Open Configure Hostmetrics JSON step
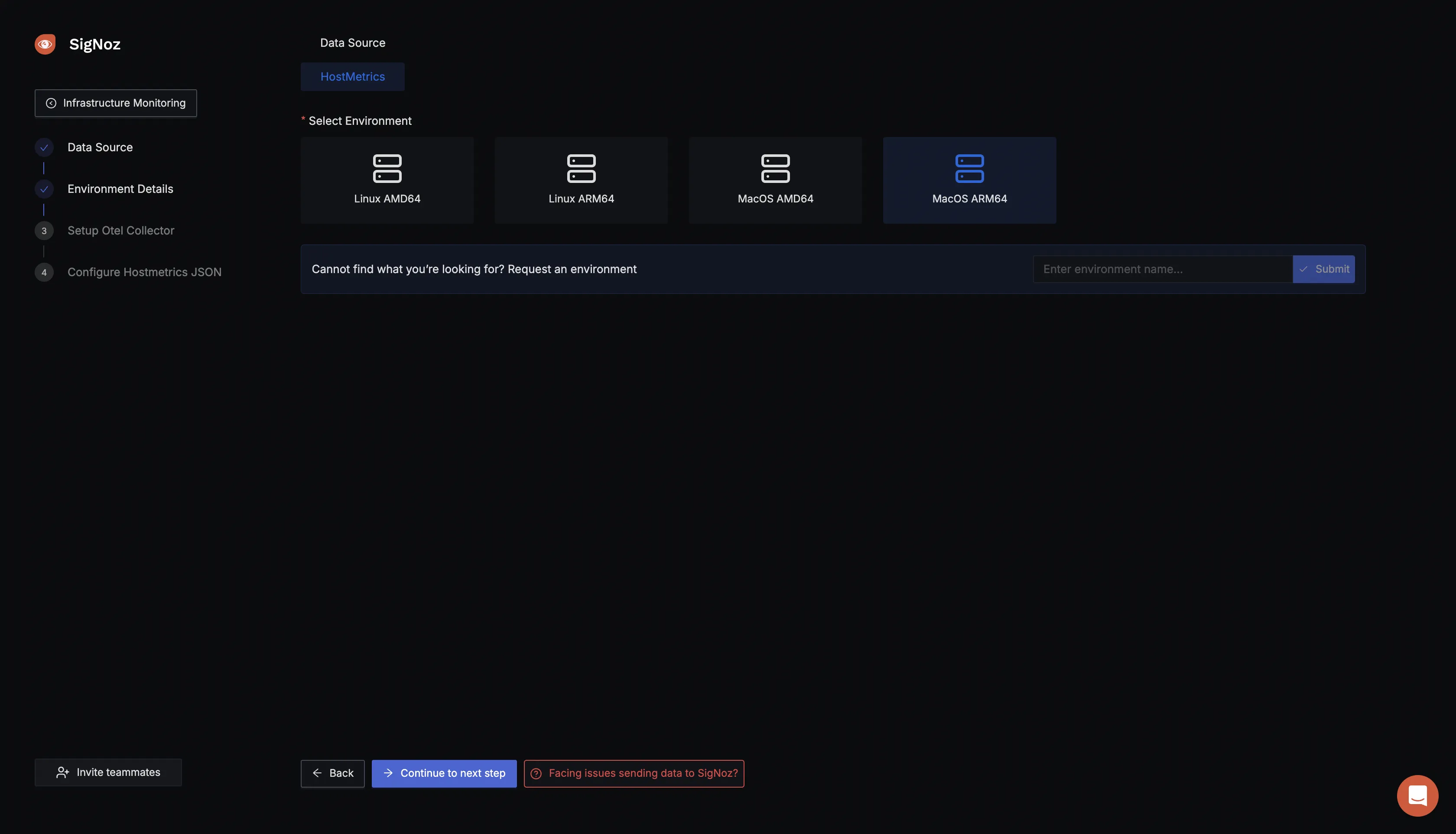 (x=144, y=273)
